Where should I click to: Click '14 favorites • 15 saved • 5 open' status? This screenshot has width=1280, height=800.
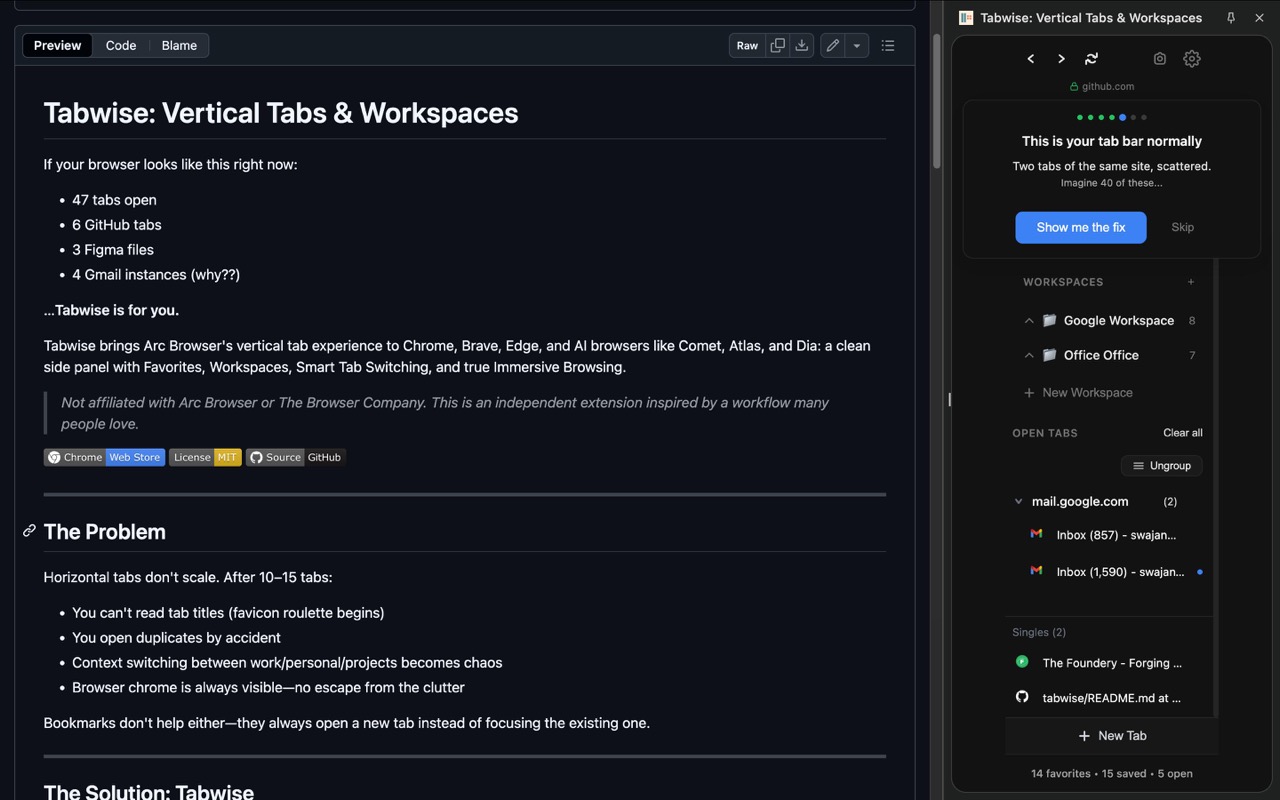click(x=1112, y=773)
